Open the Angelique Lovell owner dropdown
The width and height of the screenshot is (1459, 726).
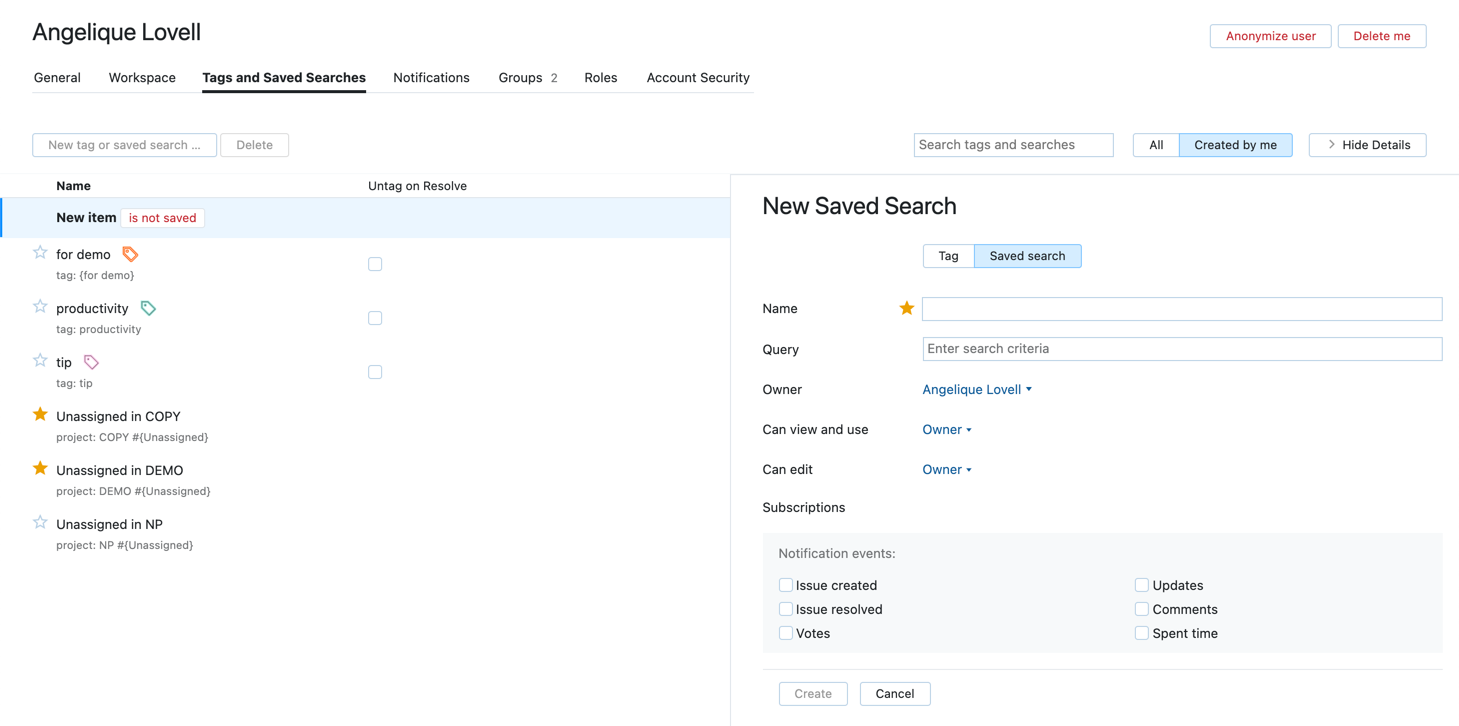pos(976,389)
